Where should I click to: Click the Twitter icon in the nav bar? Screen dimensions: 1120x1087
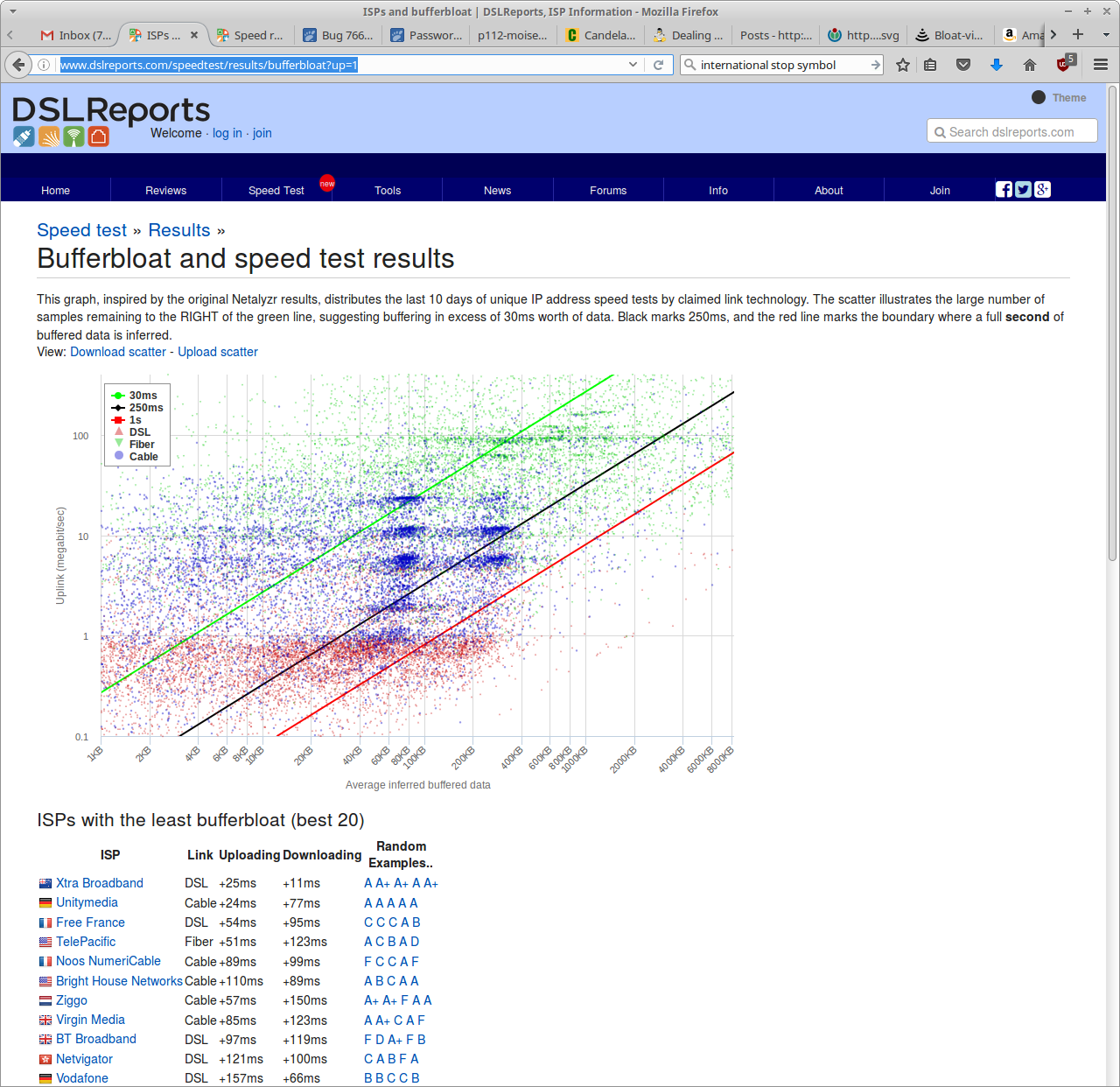(1023, 189)
